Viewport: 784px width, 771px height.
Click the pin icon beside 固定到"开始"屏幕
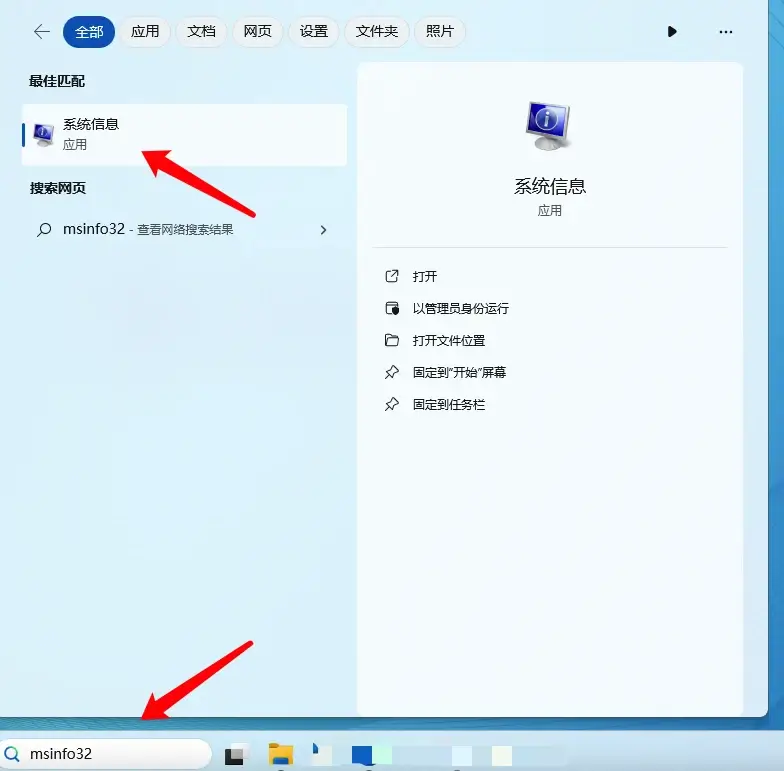pyautogui.click(x=392, y=372)
